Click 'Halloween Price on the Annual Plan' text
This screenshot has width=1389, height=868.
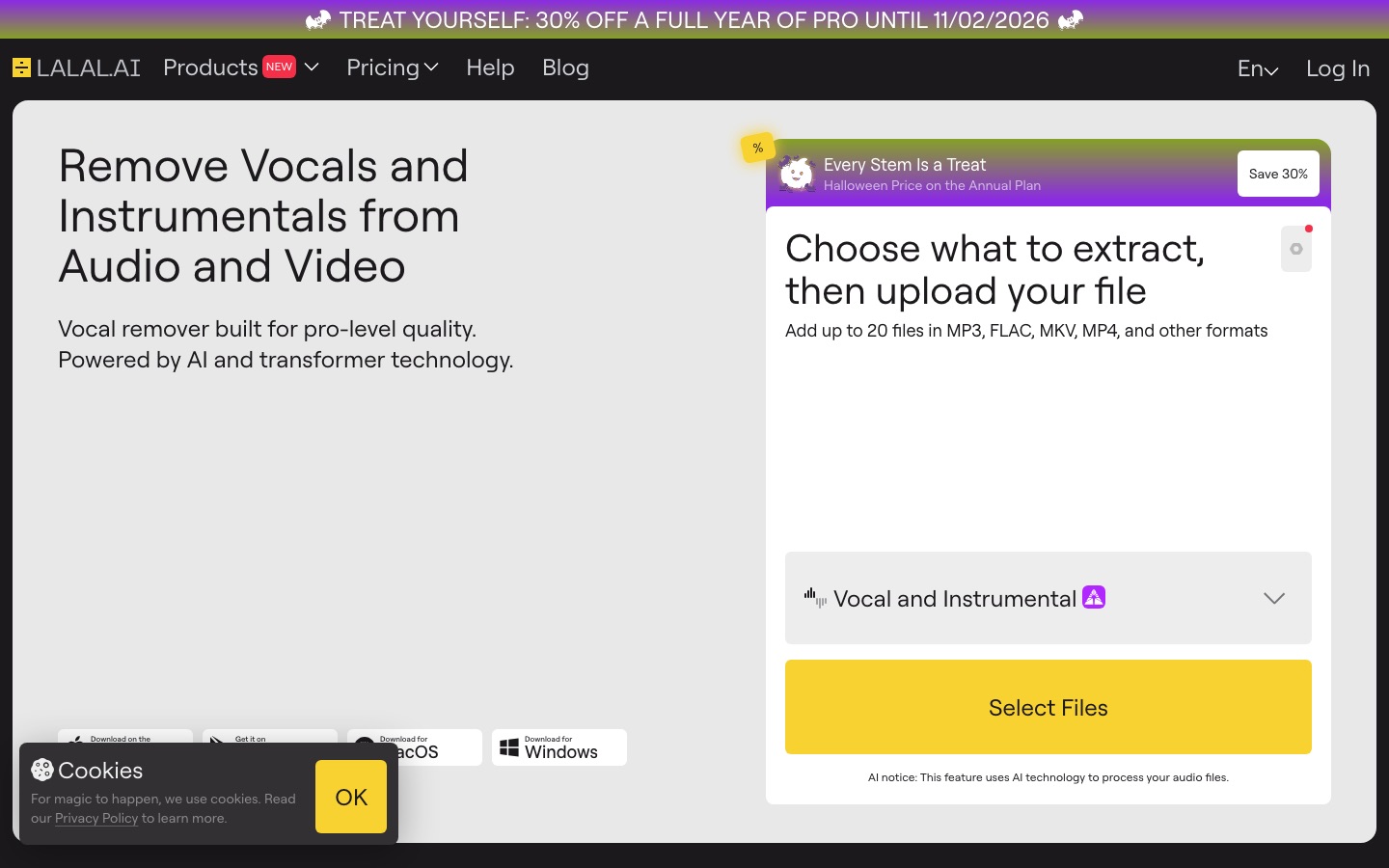click(x=932, y=185)
